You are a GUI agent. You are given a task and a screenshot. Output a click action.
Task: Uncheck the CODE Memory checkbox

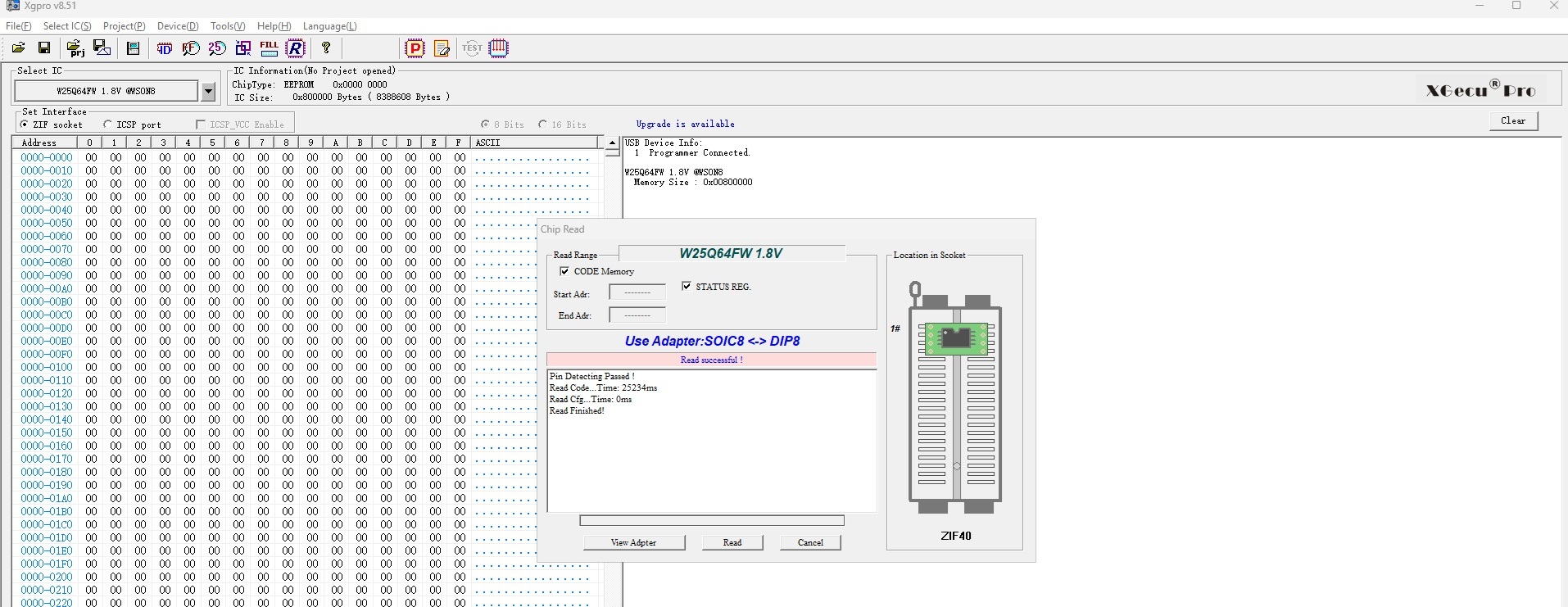coord(564,271)
